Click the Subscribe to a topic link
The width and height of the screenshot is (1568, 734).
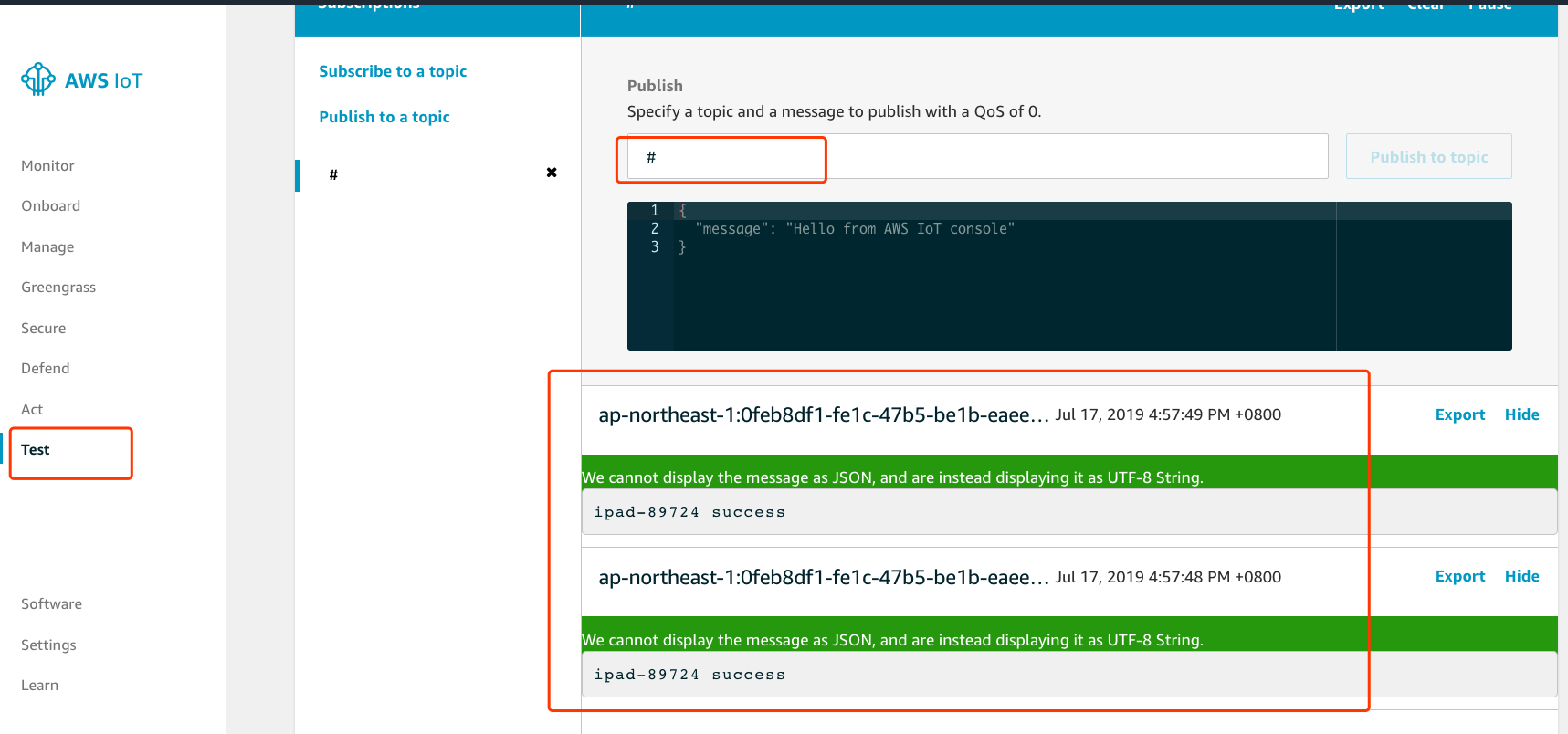[393, 71]
